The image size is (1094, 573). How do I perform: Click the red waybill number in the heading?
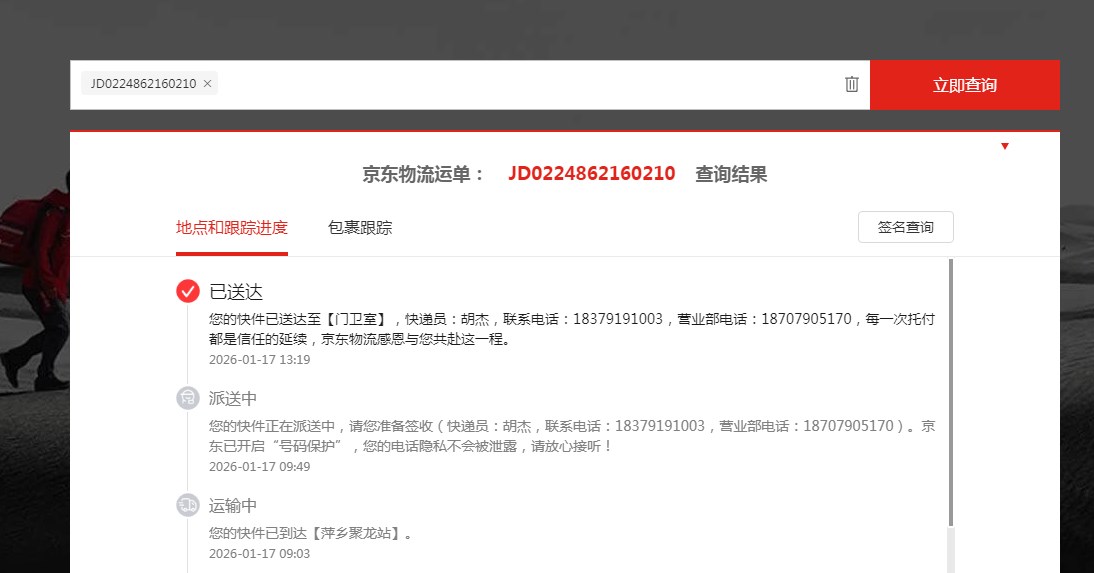[591, 174]
